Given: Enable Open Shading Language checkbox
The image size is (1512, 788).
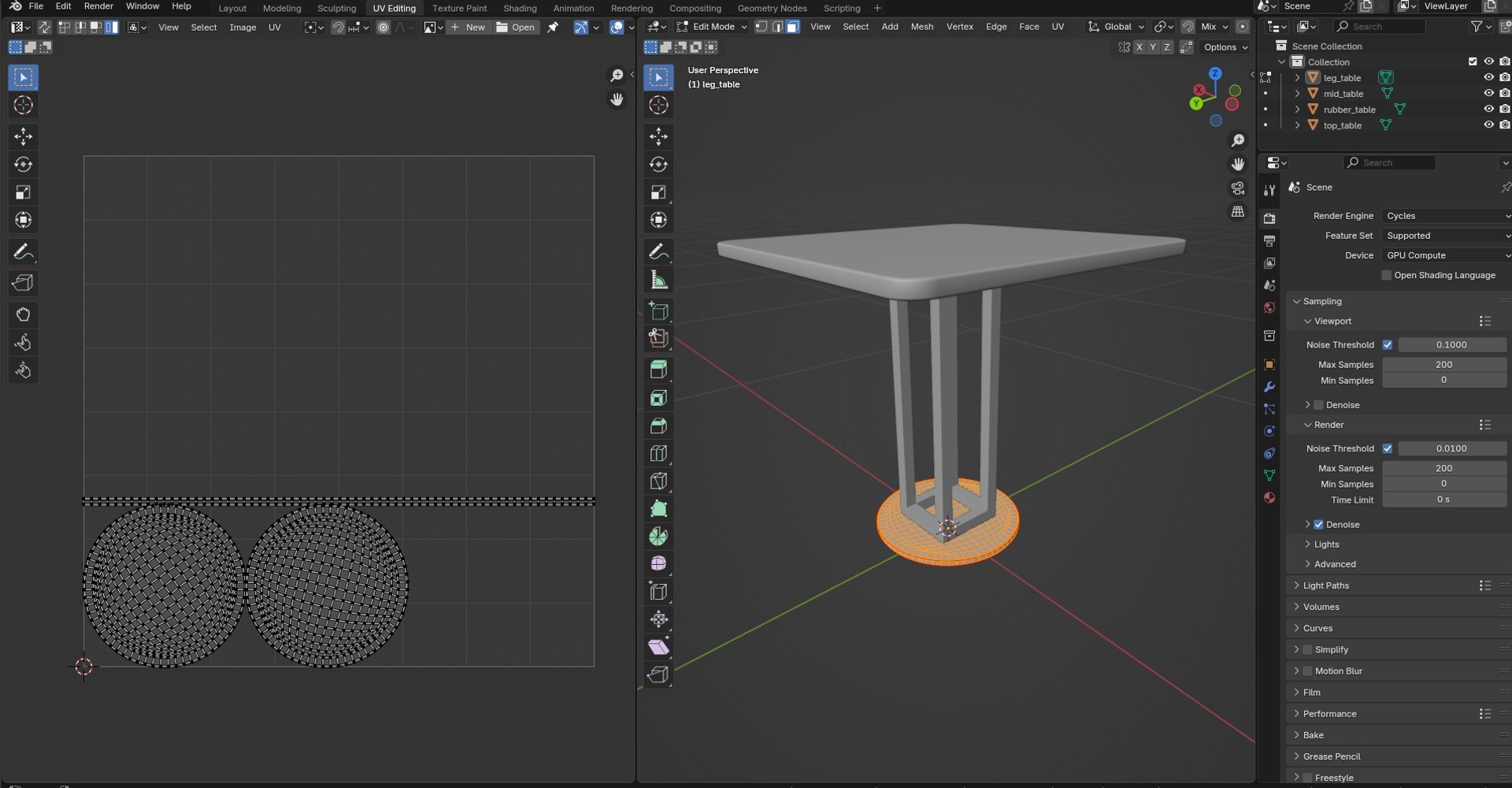Looking at the screenshot, I should [x=1387, y=275].
